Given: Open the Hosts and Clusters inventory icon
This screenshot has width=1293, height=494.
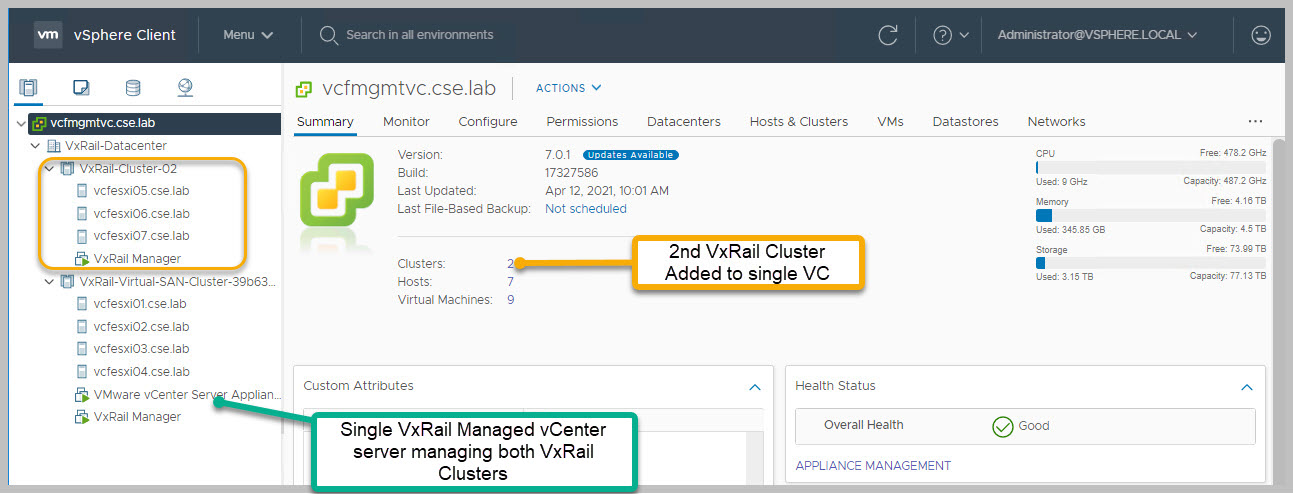Looking at the screenshot, I should point(28,89).
